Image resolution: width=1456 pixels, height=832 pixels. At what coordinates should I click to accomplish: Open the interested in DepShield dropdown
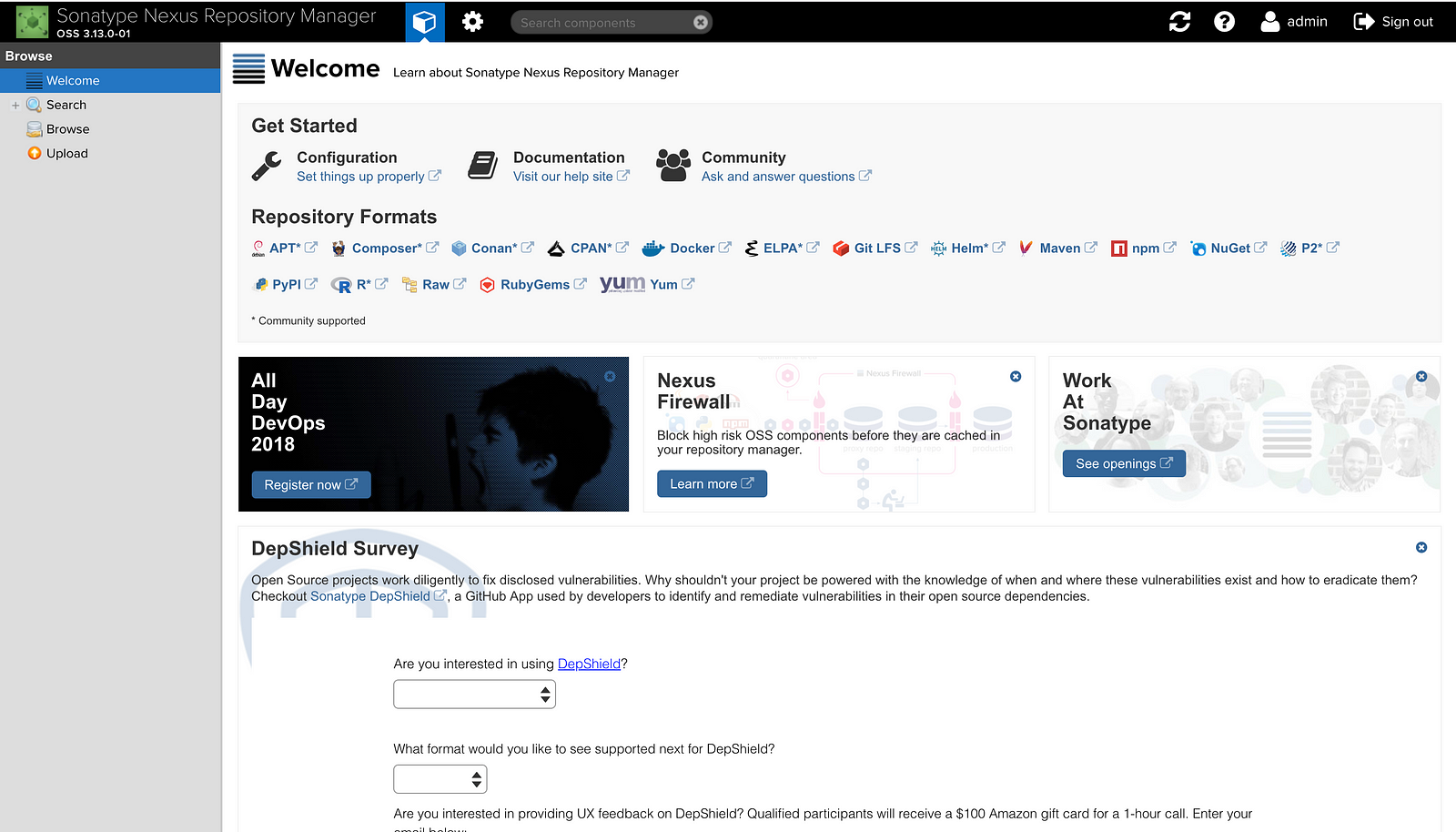pyautogui.click(x=474, y=695)
